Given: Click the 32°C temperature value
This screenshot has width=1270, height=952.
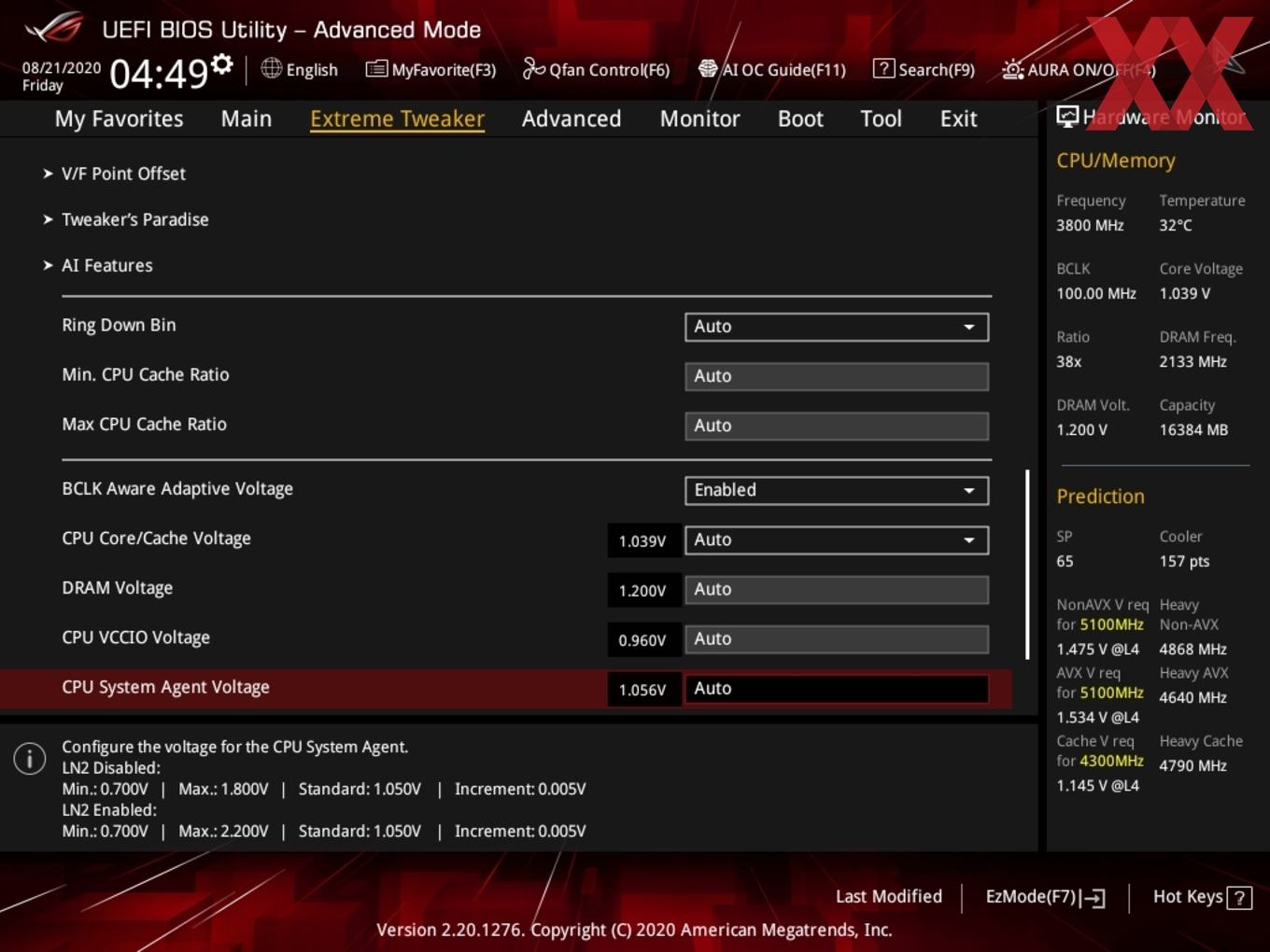Looking at the screenshot, I should tap(1176, 225).
